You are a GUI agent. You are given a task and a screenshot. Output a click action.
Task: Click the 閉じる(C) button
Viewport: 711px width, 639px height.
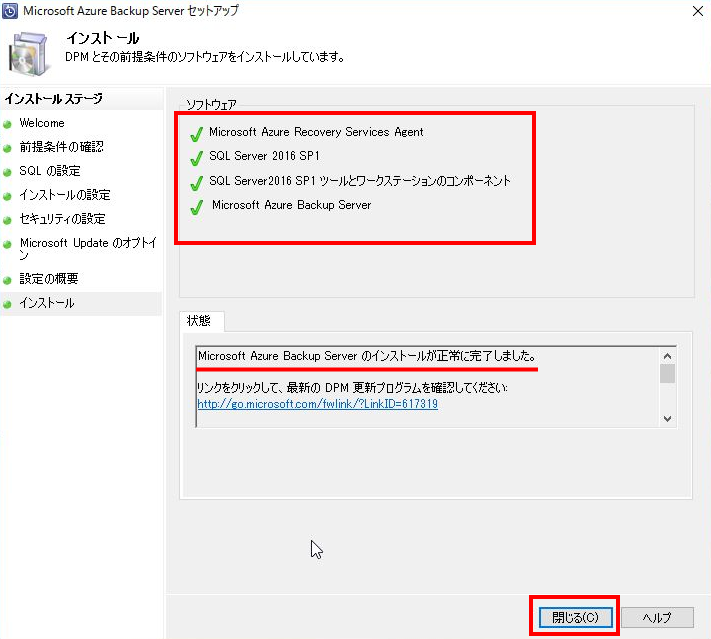[575, 617]
